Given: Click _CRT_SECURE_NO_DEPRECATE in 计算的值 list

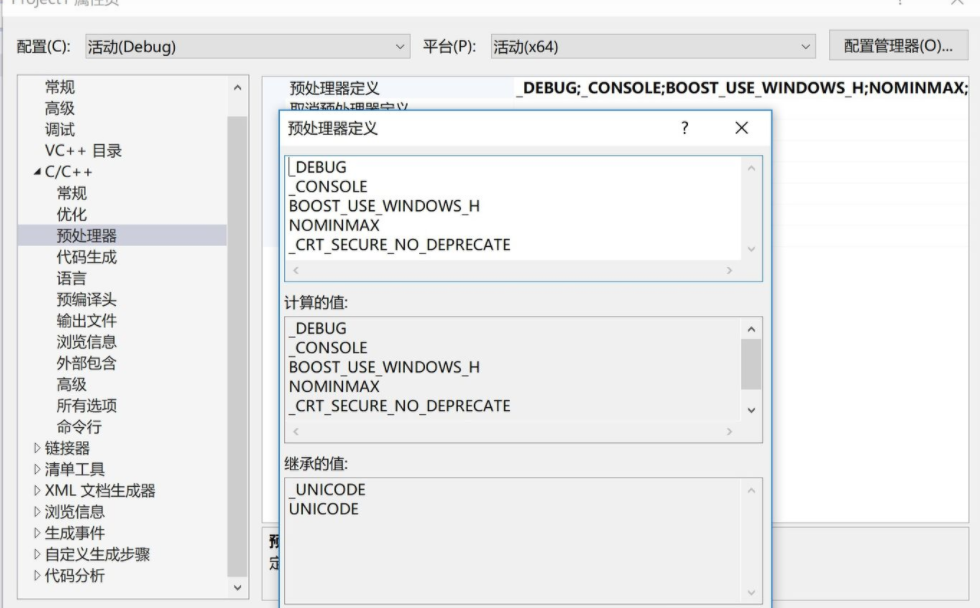Looking at the screenshot, I should point(397,405).
